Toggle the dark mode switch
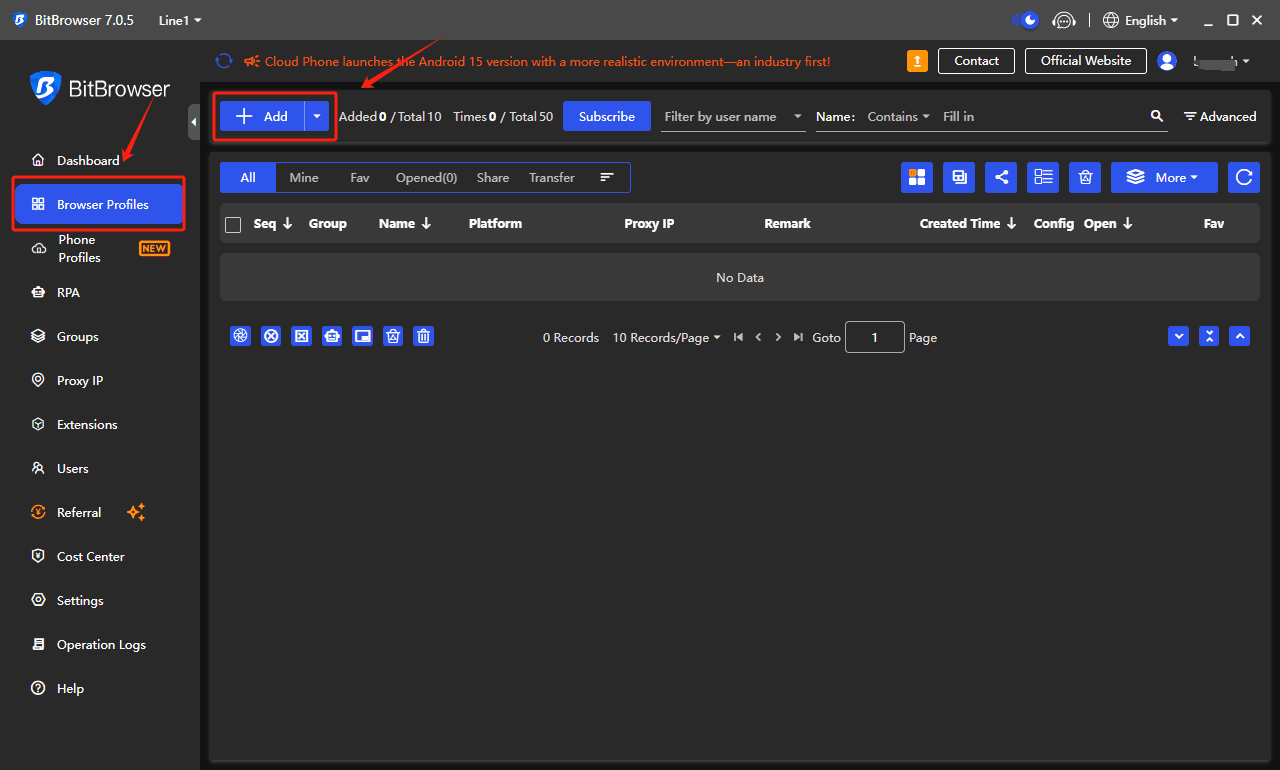 pyautogui.click(x=1025, y=20)
